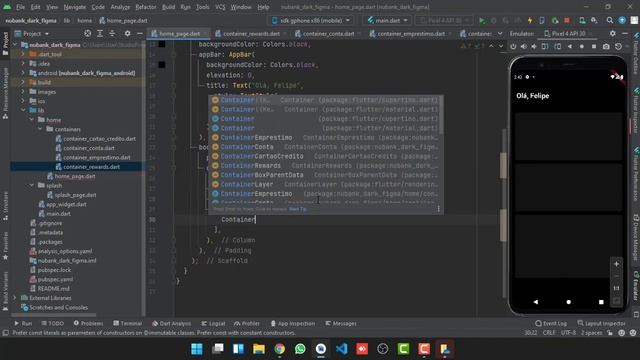Select ContainerCartaoCredito autocomplete suggestion
Viewport: 640px width, 360px height.
pos(326,156)
